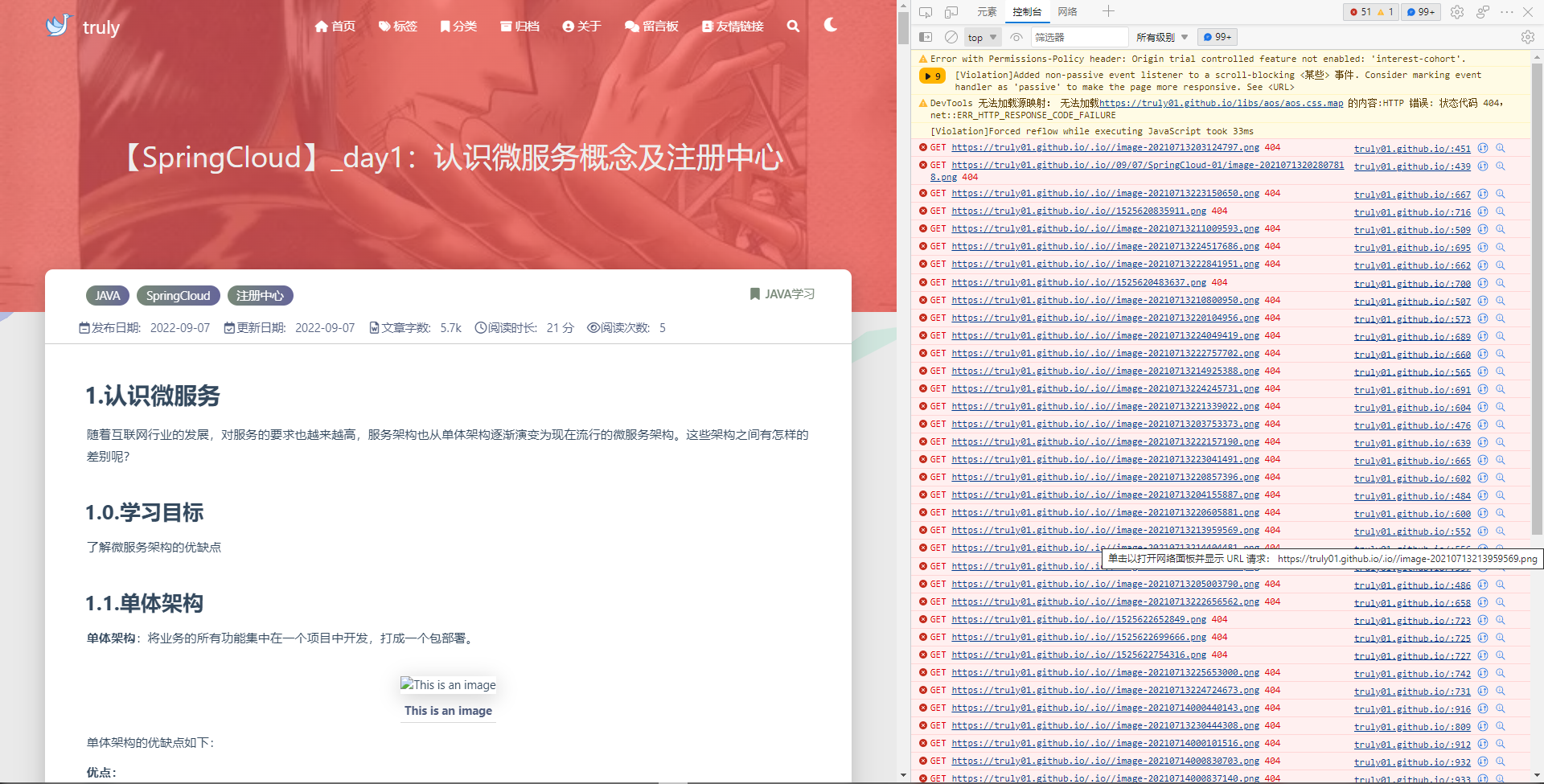Image resolution: width=1544 pixels, height=784 pixels.
Task: Open console settings gear beside the filter bar
Action: [x=1527, y=37]
